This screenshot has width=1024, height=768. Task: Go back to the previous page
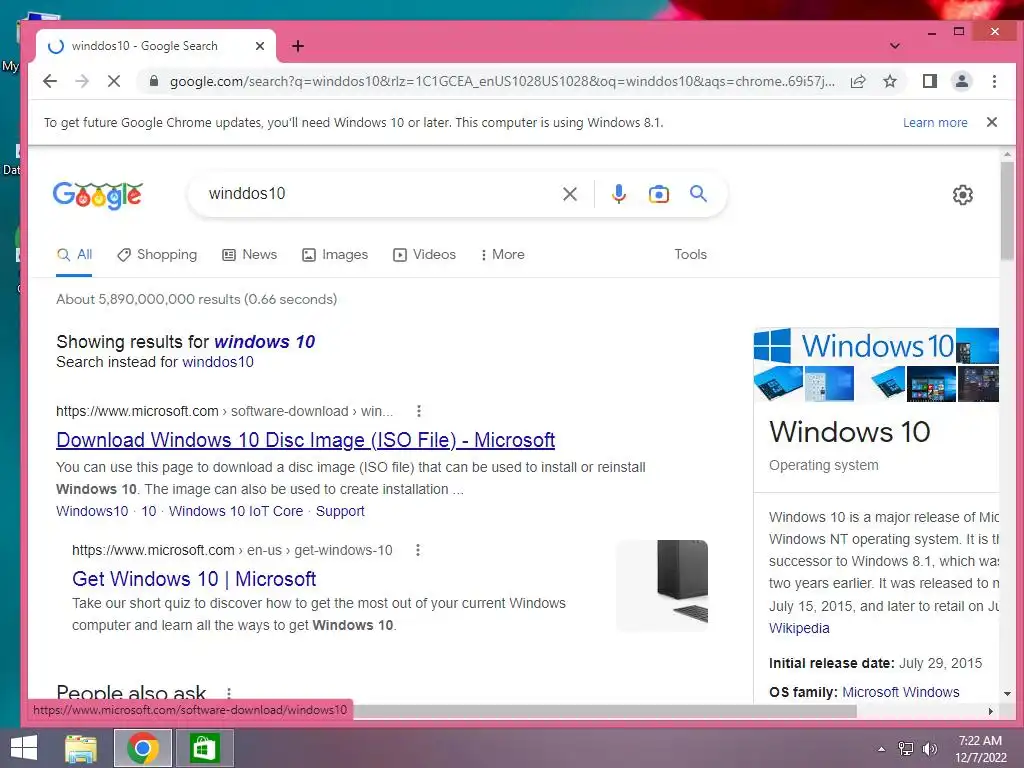50,81
